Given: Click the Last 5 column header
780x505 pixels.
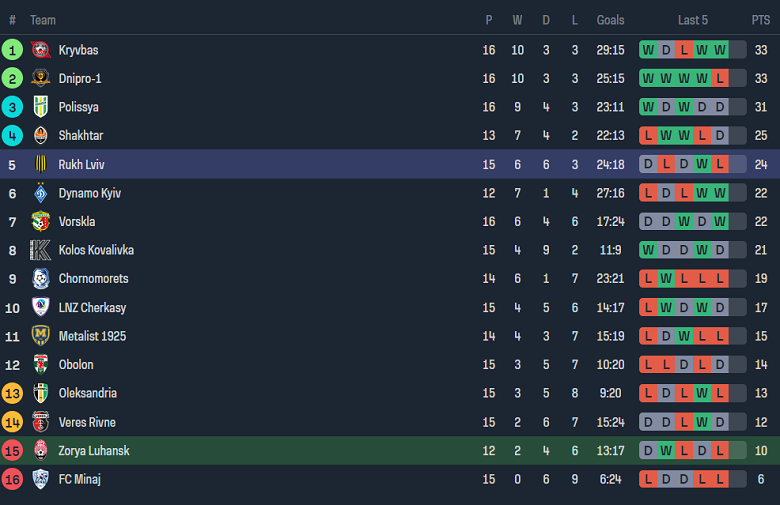Looking at the screenshot, I should [x=693, y=20].
